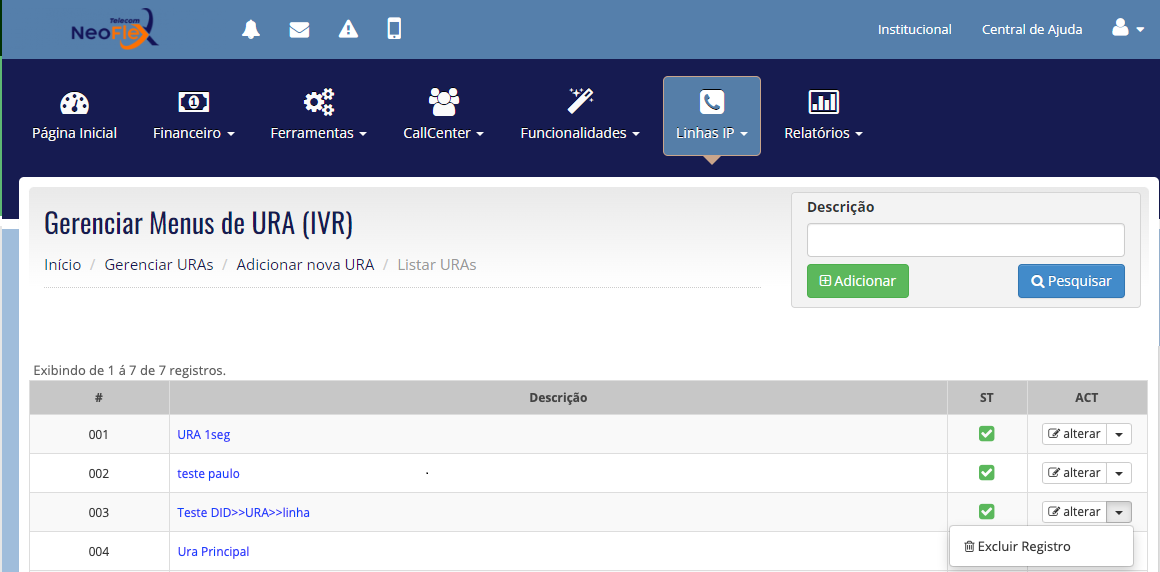Click the NeoFlex Telecom logo
The width and height of the screenshot is (1160, 572).
(x=115, y=28)
